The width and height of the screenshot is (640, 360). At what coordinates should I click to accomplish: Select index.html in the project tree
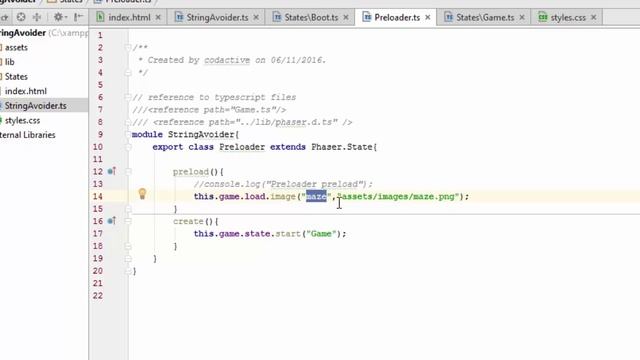point(26,91)
